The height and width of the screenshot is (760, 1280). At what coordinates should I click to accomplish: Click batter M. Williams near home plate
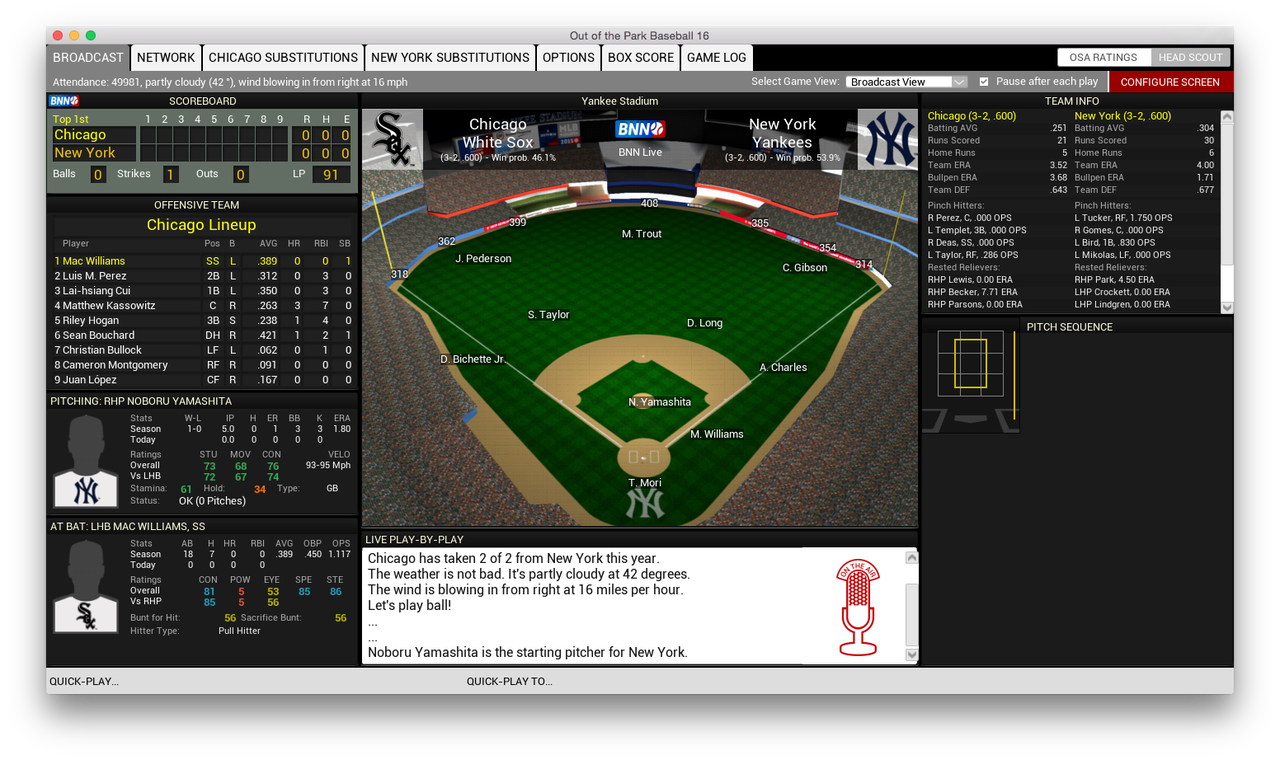click(x=717, y=435)
